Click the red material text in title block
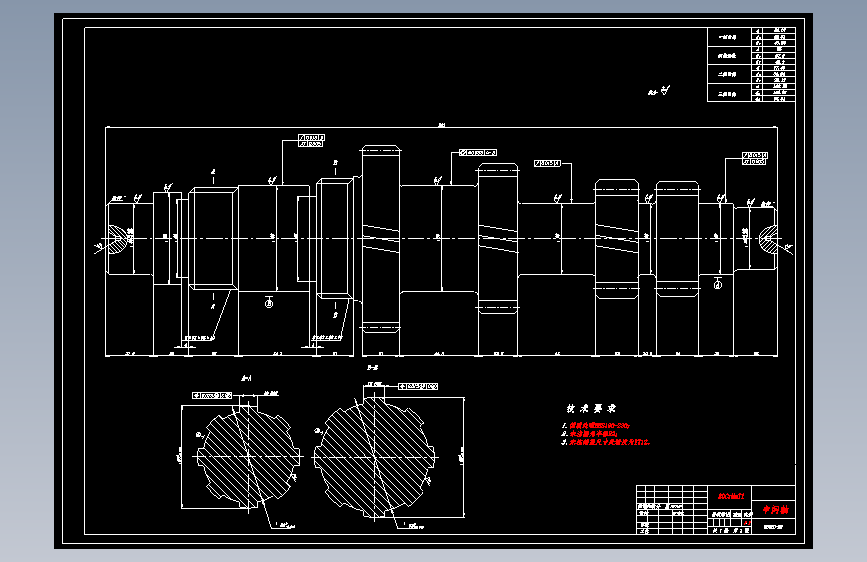Viewport: 867px width, 562px height. pyautogui.click(x=730, y=496)
